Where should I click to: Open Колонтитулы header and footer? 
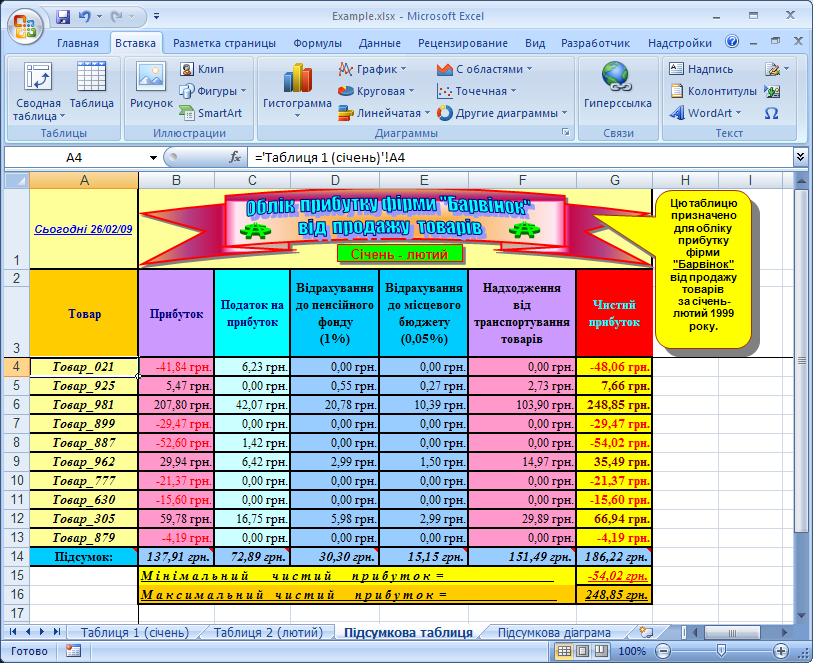(712, 91)
